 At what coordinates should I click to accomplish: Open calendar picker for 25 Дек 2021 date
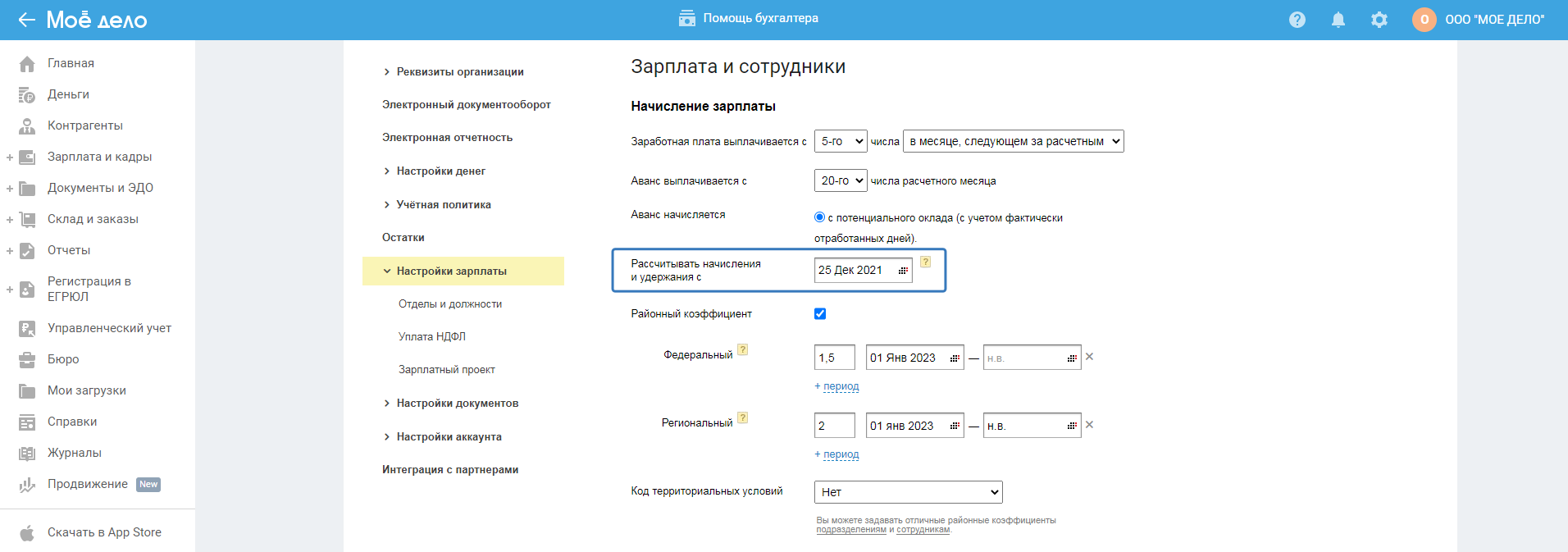coord(903,271)
